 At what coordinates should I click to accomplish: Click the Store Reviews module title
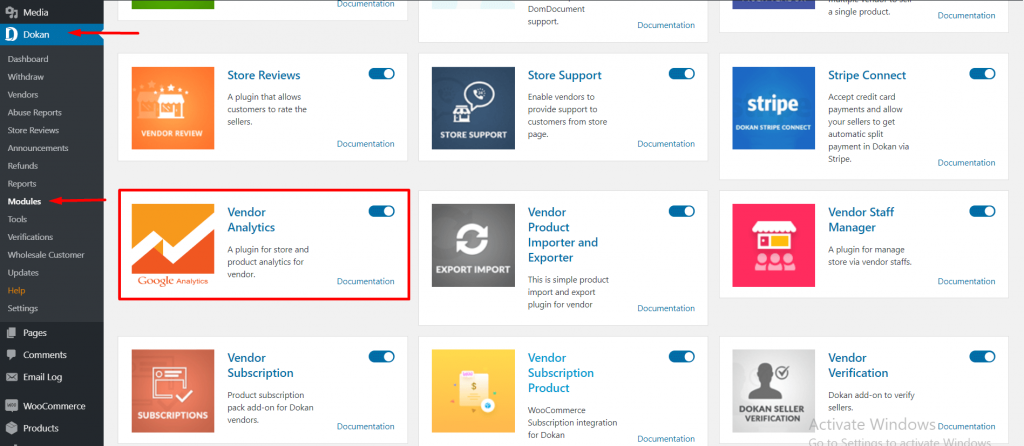pos(264,75)
